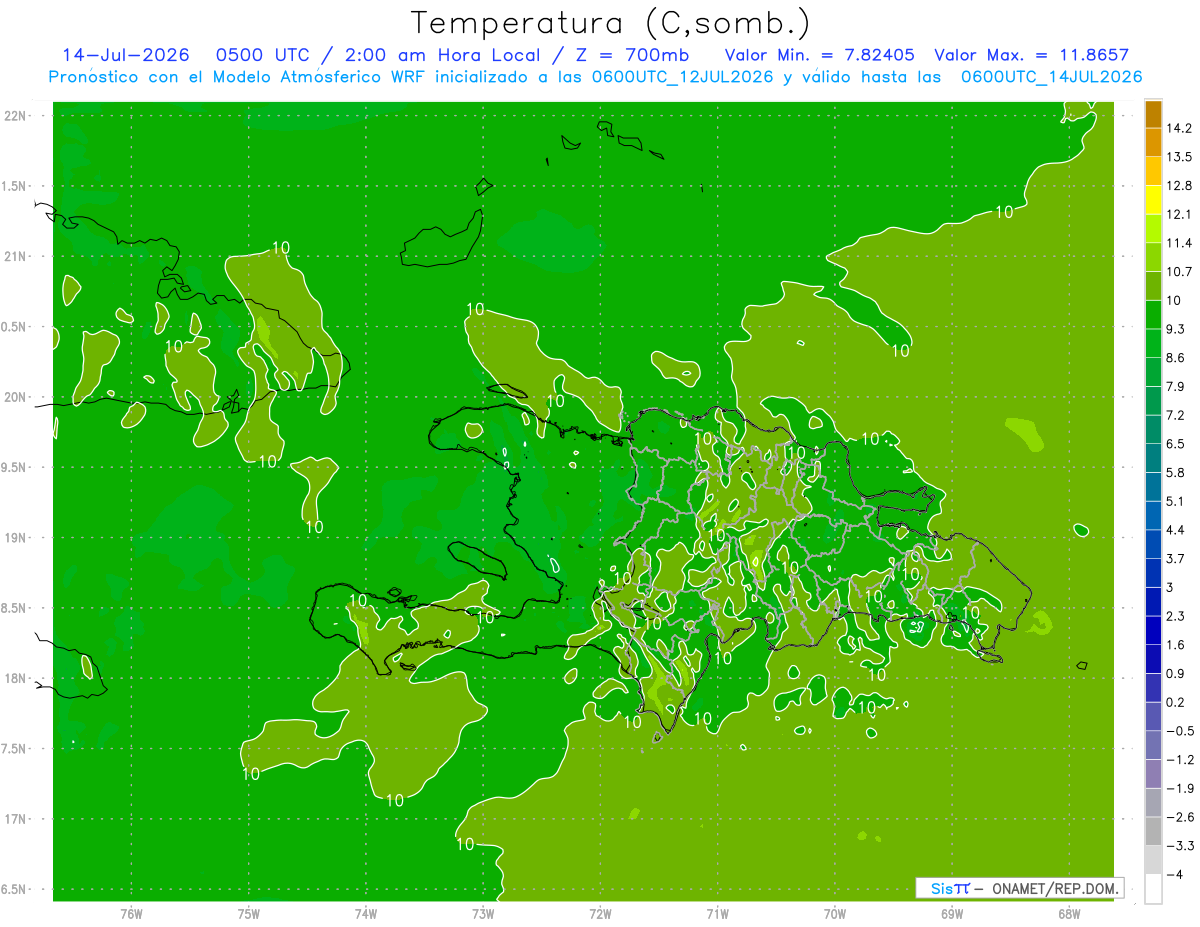Click the "Valor Min. = 7.82405" value
This screenshot has width=1200, height=927.
tap(819, 55)
